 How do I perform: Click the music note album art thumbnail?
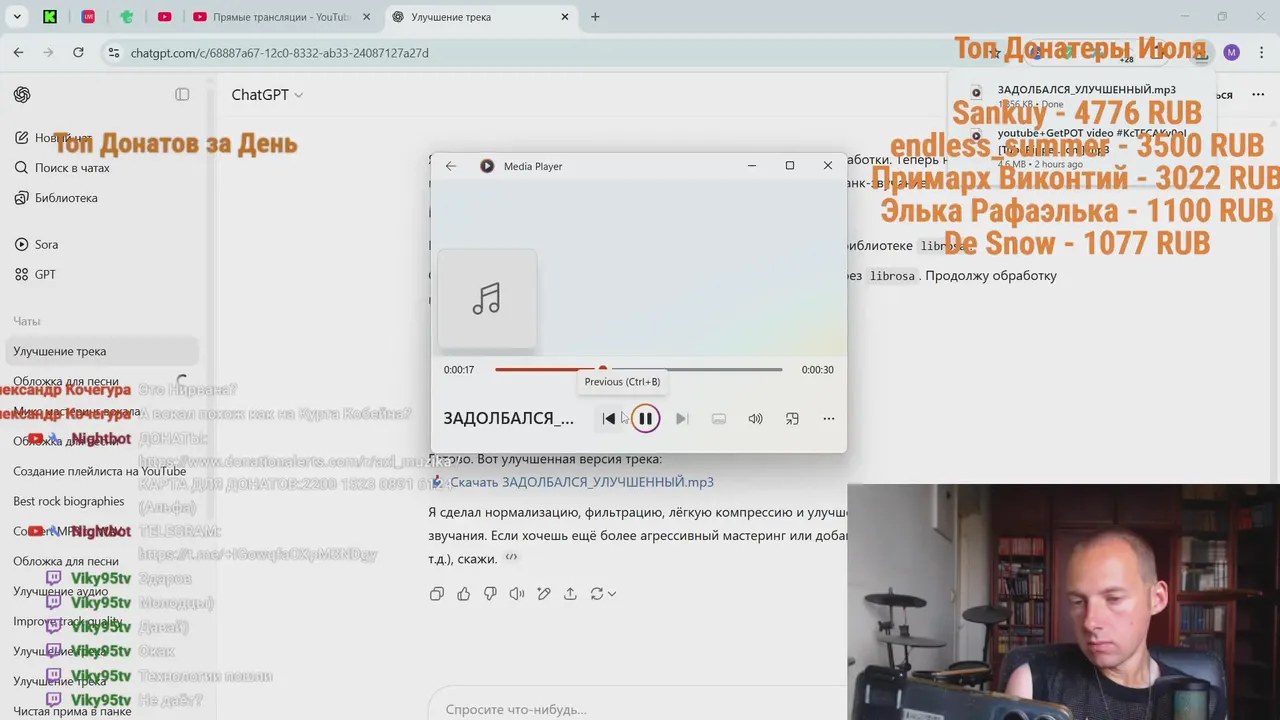pyautogui.click(x=487, y=298)
